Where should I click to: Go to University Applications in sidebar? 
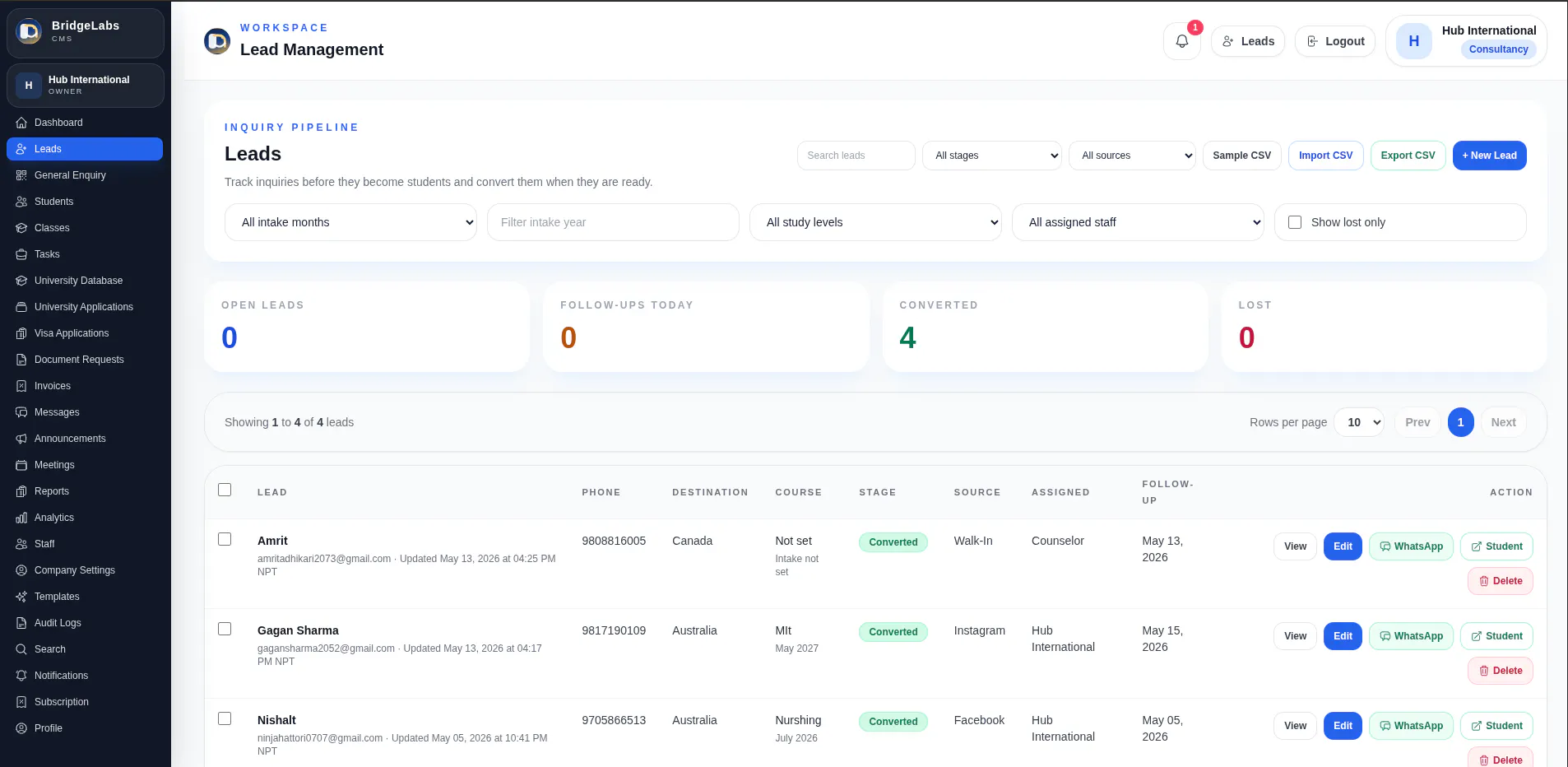point(85,307)
